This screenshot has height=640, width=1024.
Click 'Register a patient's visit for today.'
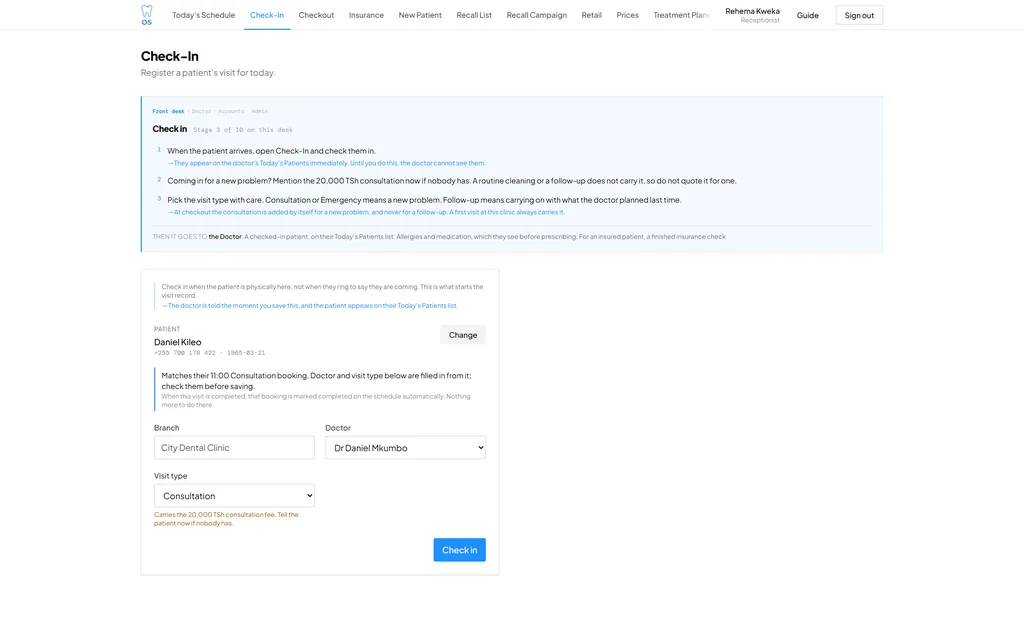coord(208,72)
